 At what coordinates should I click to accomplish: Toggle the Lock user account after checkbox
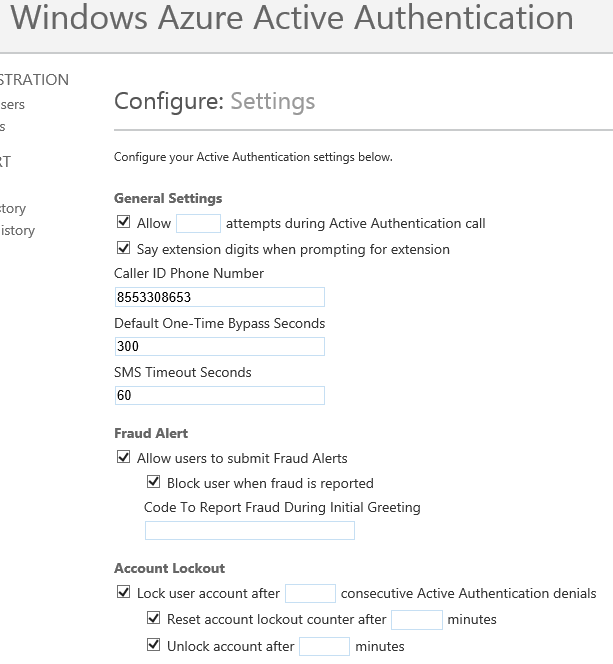124,593
